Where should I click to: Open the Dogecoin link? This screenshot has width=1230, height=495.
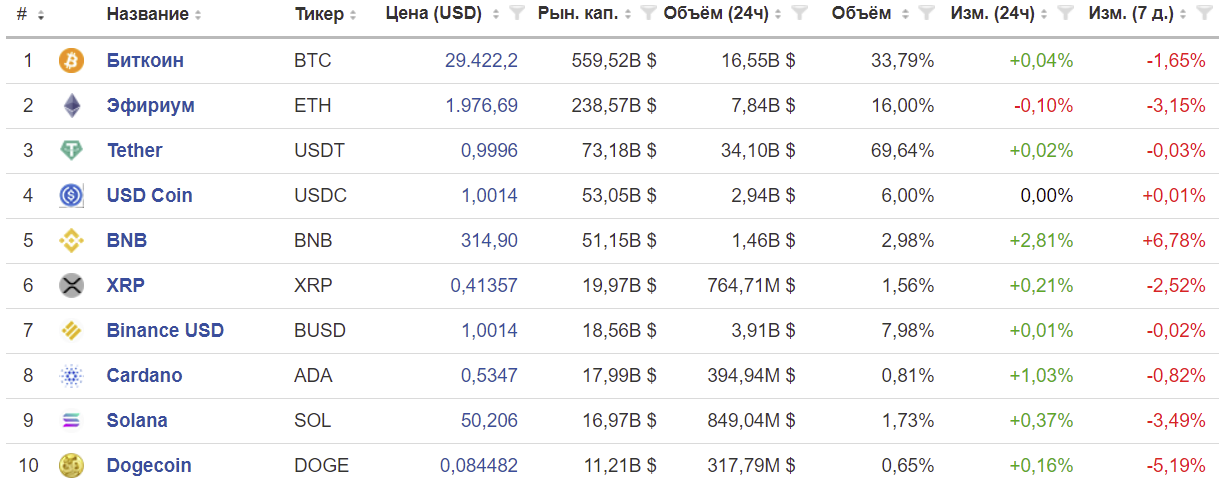click(x=149, y=466)
